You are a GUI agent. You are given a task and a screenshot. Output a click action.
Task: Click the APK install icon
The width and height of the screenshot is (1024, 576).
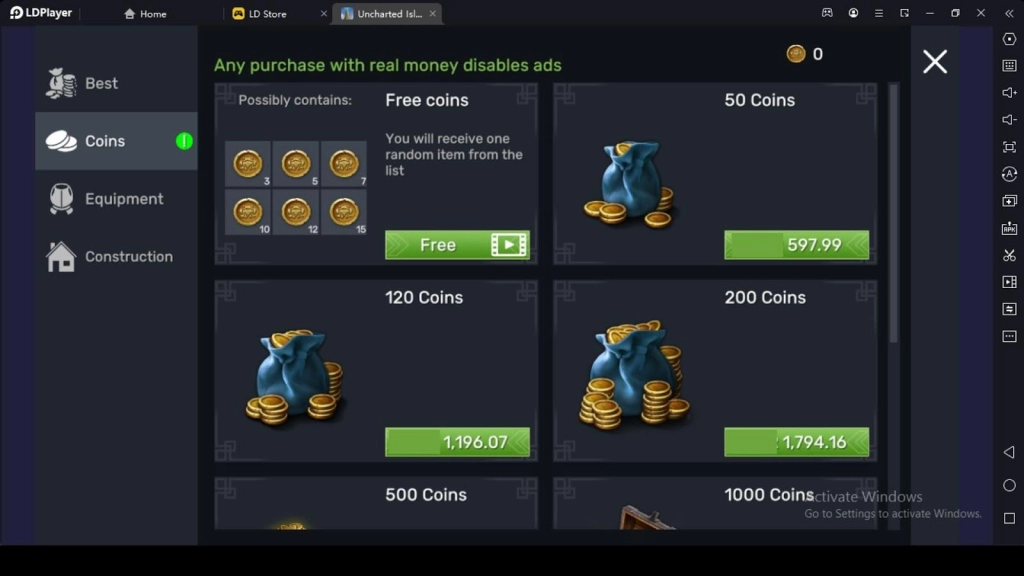tap(1009, 228)
